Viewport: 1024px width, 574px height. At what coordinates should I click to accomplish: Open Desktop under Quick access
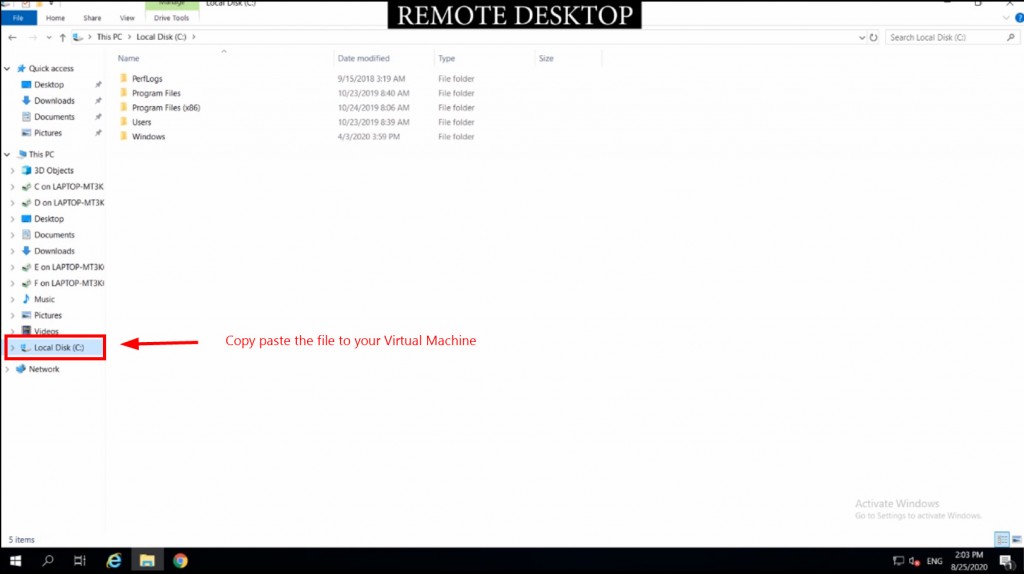49,85
